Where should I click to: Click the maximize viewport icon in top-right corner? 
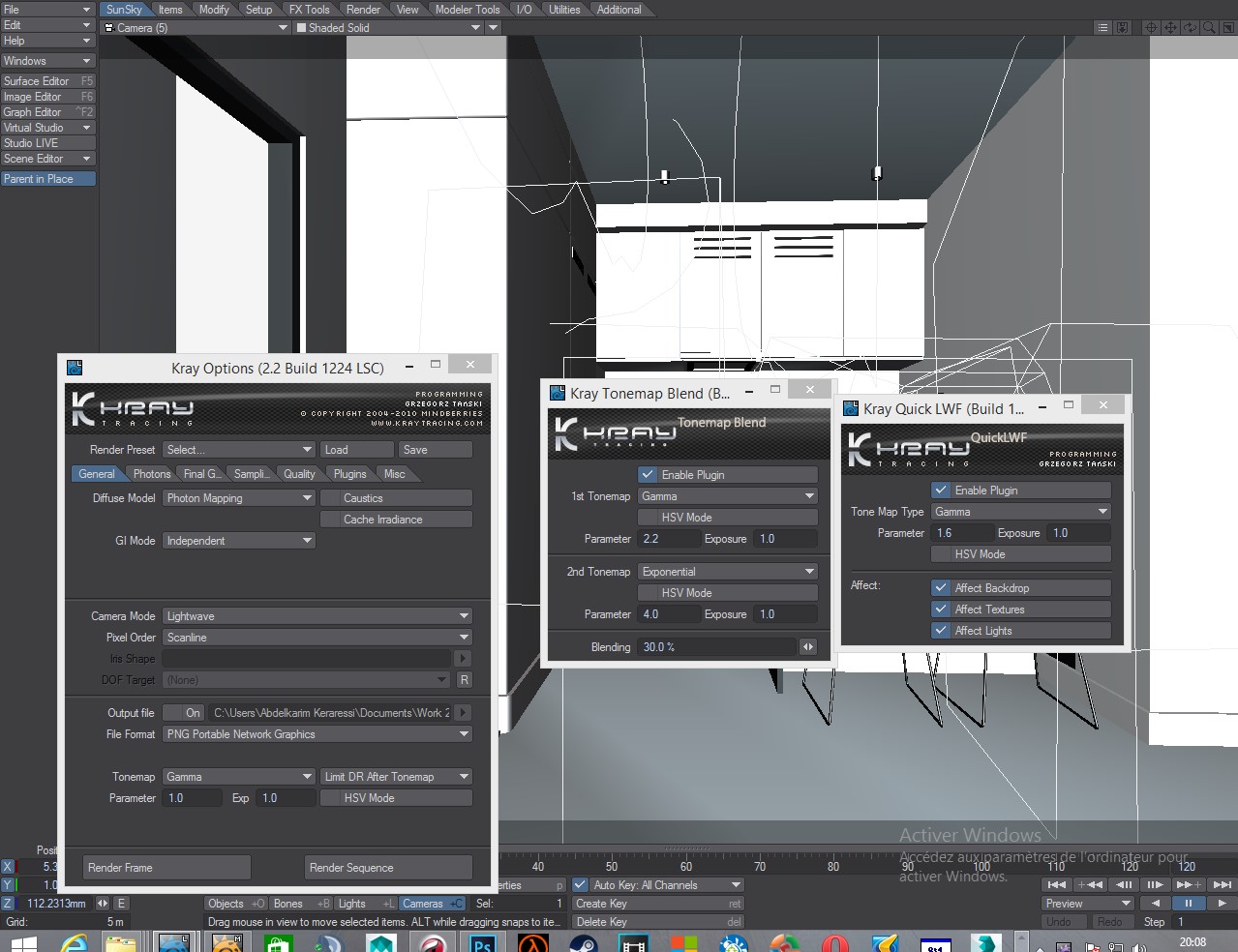pos(1227,28)
